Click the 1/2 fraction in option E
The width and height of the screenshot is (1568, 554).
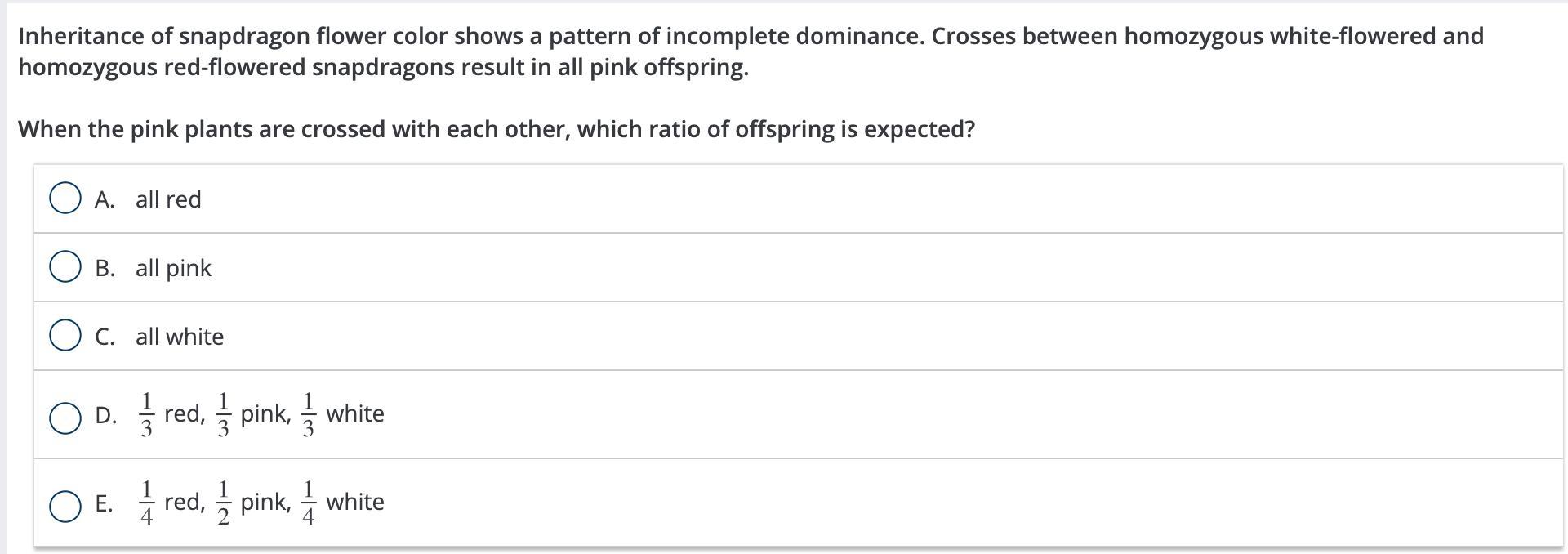coord(223,503)
